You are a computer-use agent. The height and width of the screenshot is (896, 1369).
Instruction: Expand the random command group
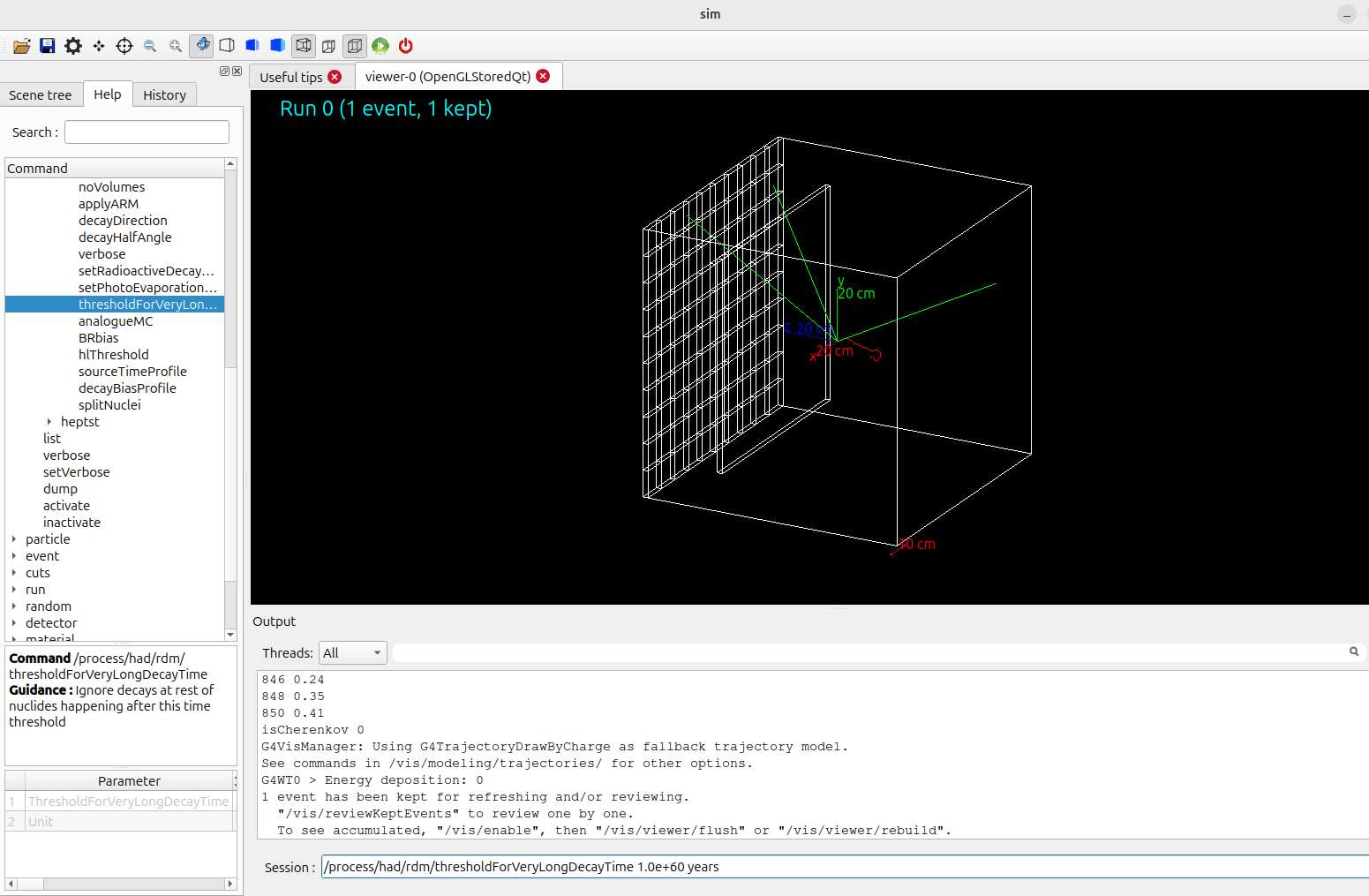(x=14, y=606)
